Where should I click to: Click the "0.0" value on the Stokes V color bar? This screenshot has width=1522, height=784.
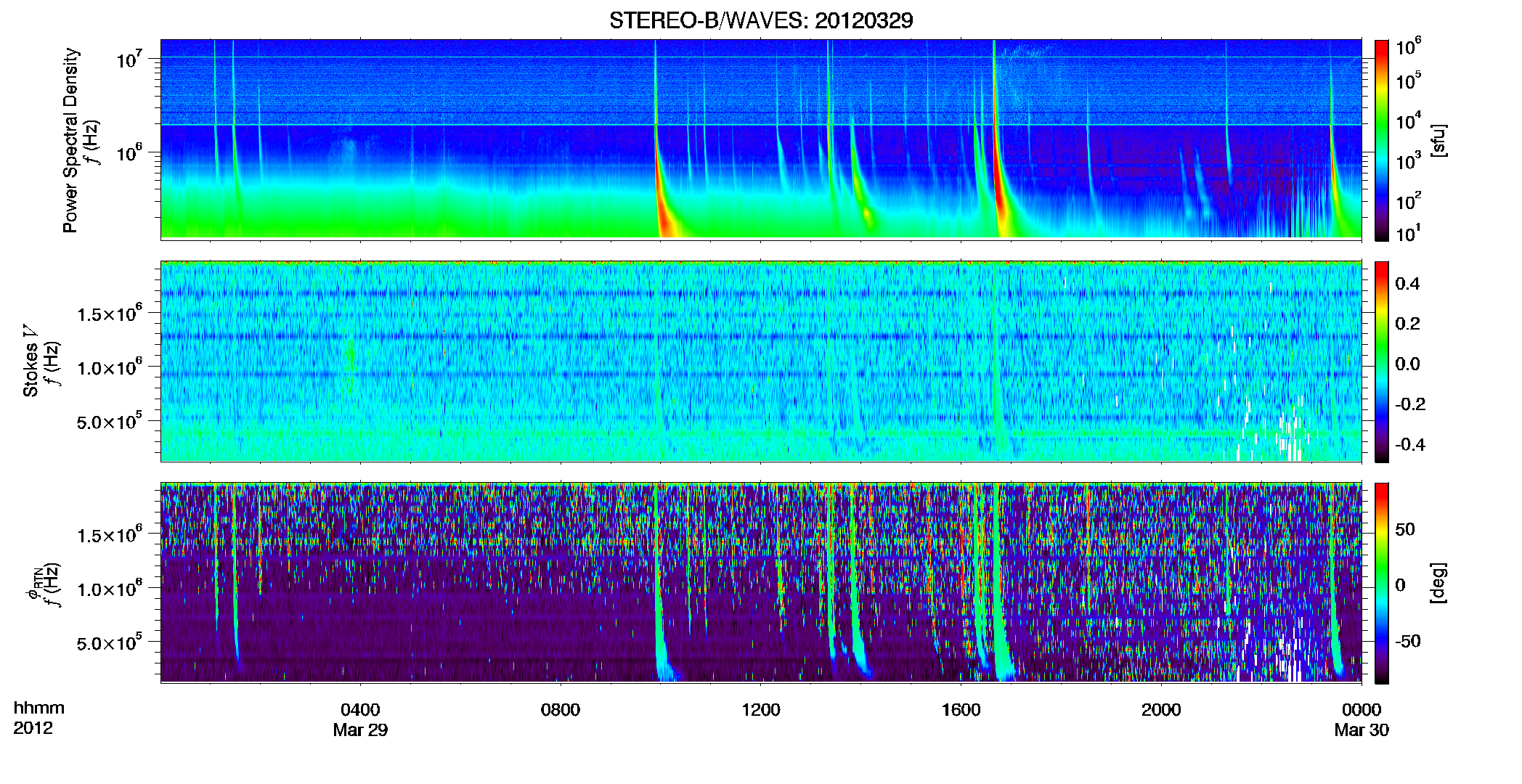1408,364
